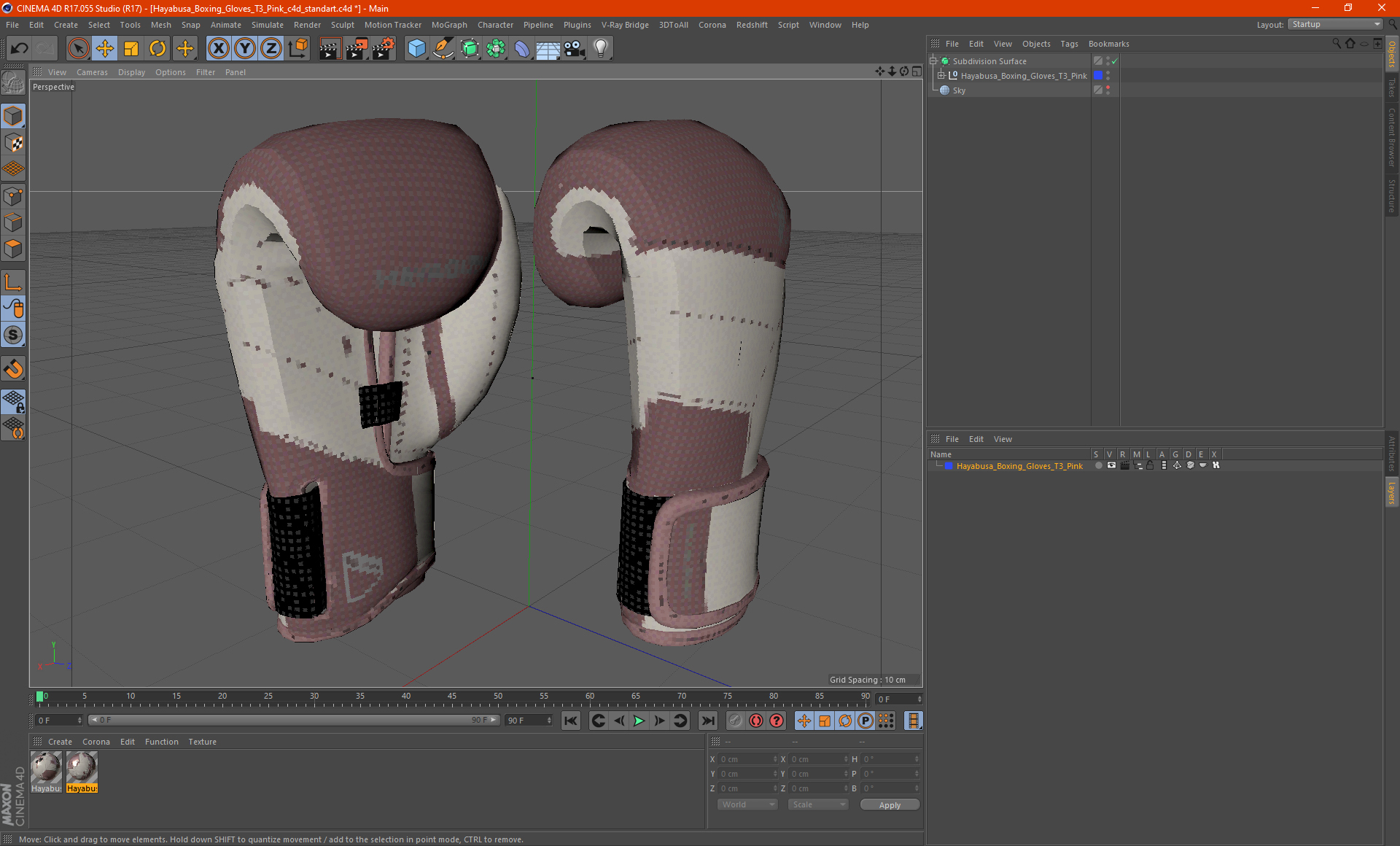
Task: Switch to the Layers side tab
Action: 1391,492
